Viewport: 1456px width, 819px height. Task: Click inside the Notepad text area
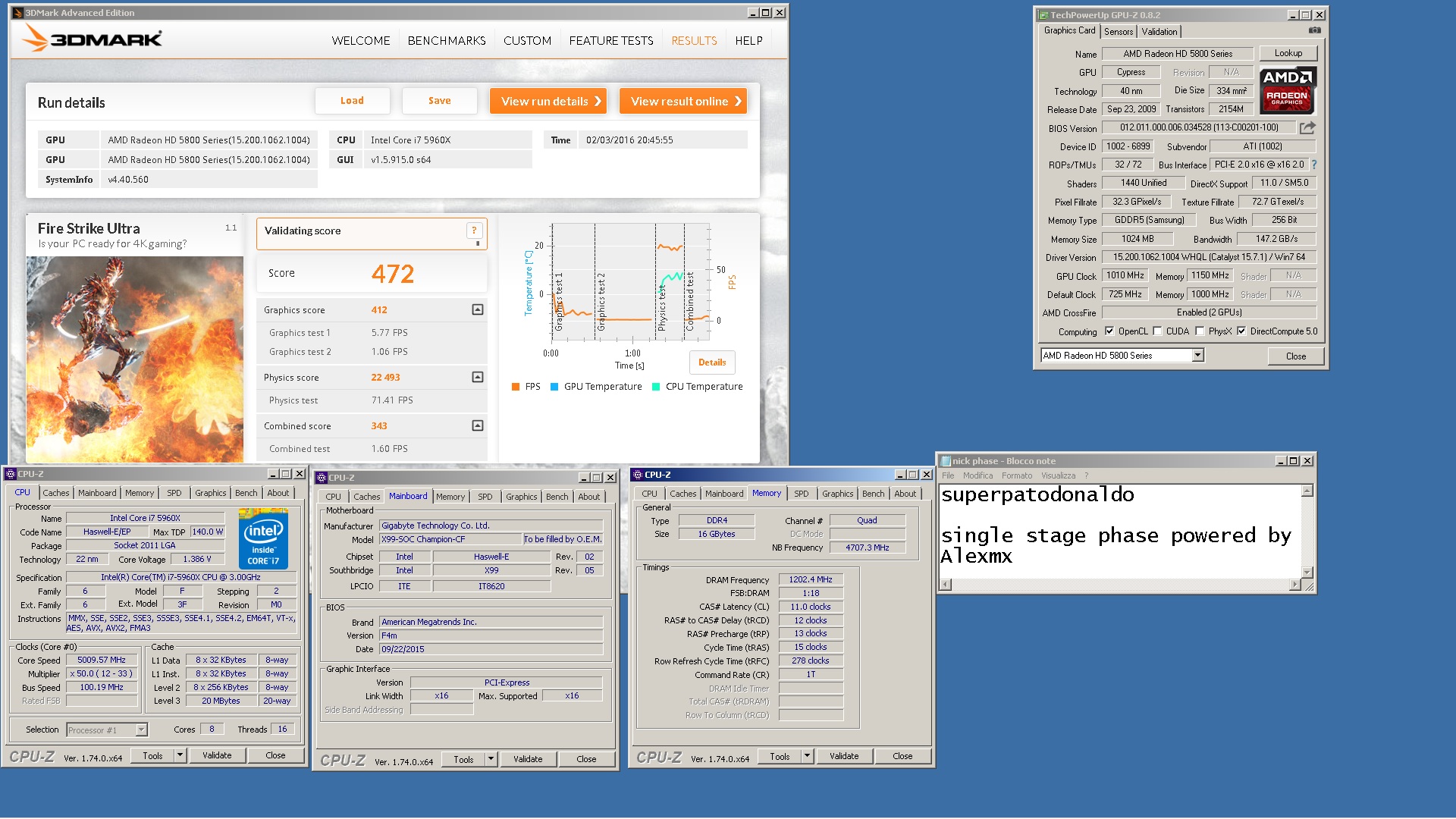pos(1119,532)
